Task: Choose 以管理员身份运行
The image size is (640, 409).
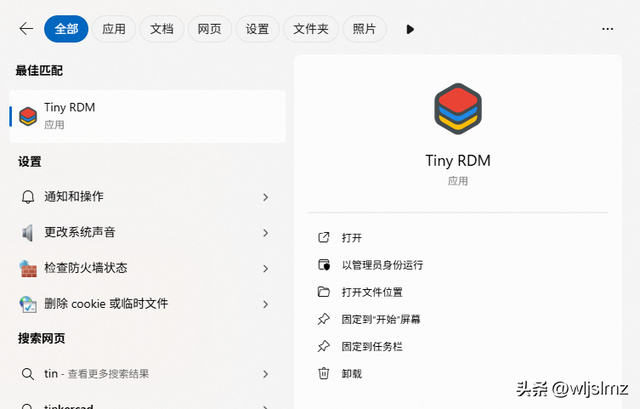Action: [x=382, y=265]
